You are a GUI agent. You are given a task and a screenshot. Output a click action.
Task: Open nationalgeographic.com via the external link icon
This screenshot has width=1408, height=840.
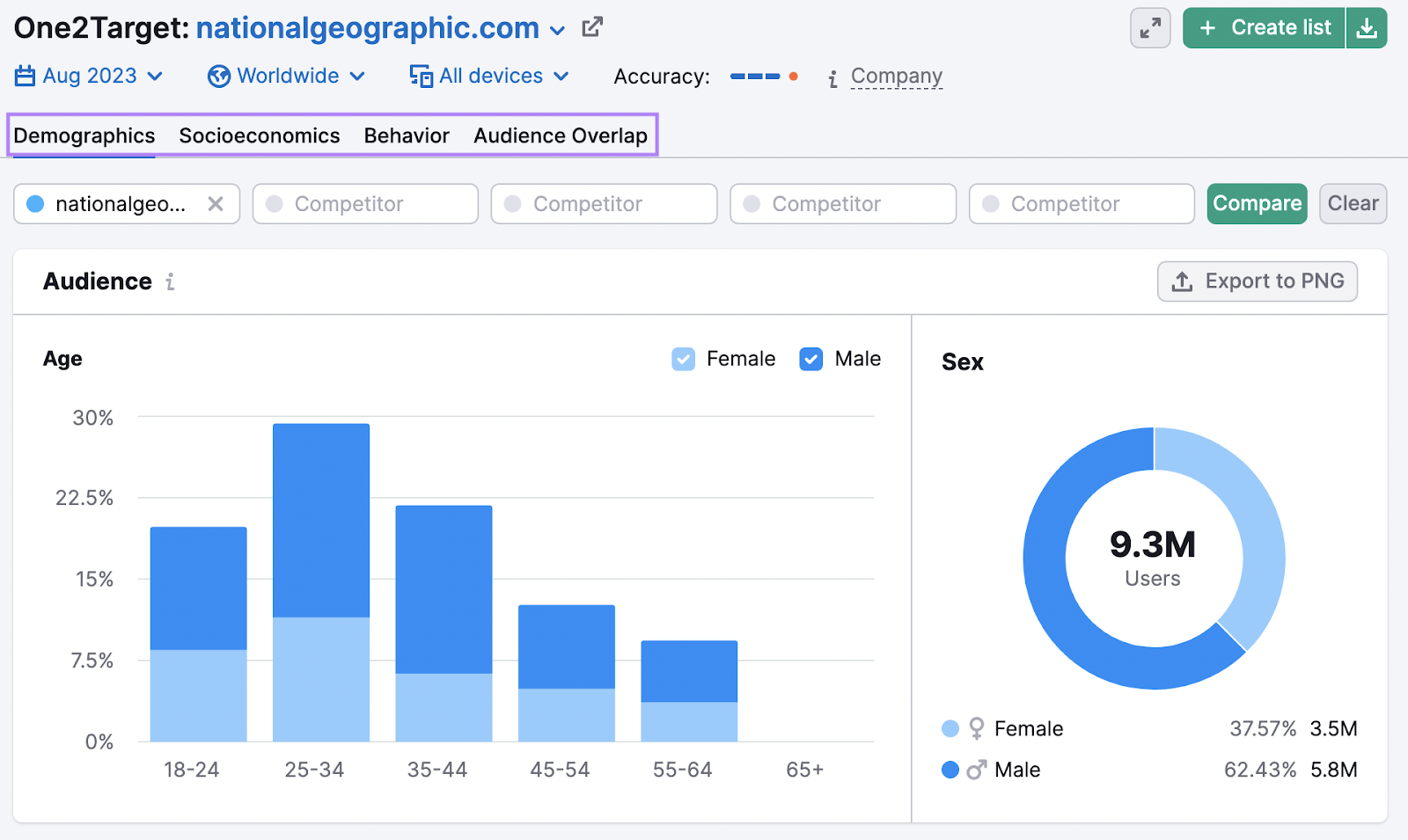pyautogui.click(x=590, y=26)
